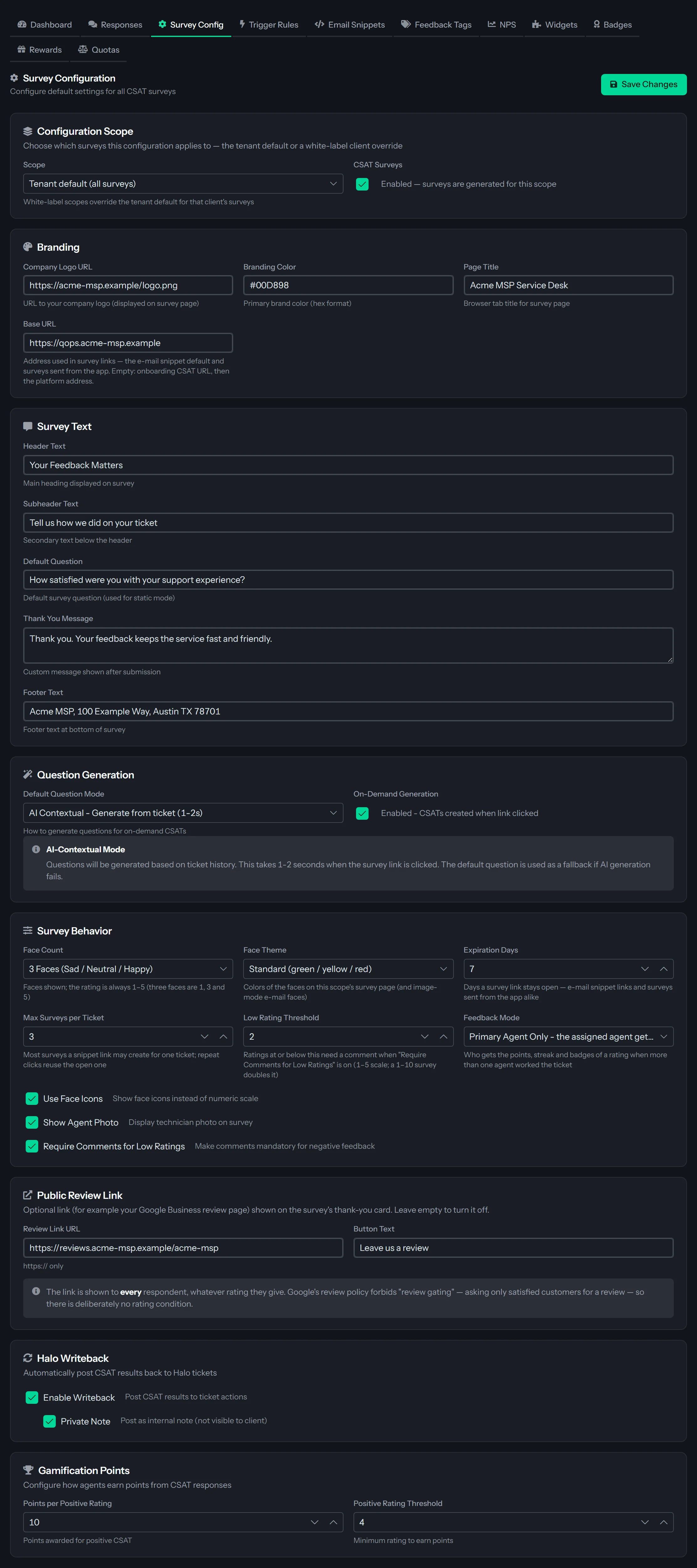Switch to the Responses tab

coord(115,24)
